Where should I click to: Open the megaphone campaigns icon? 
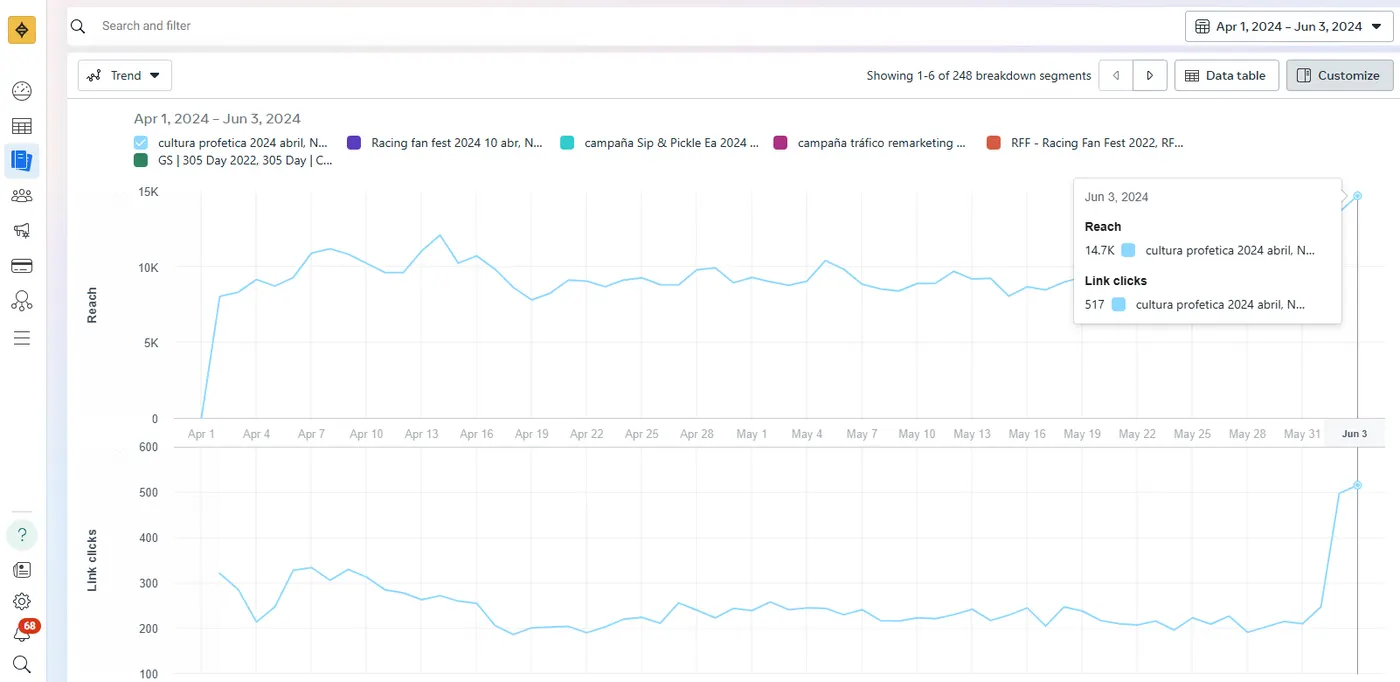[x=22, y=231]
